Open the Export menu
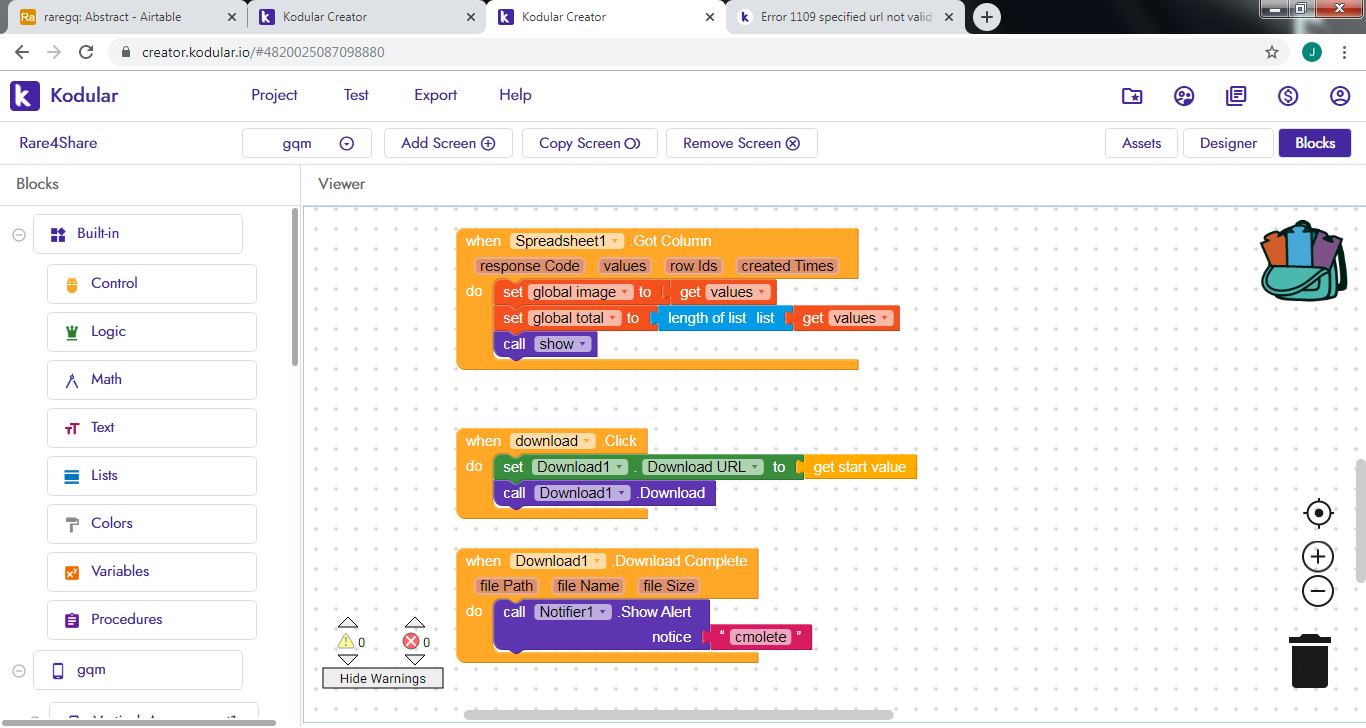Image resolution: width=1366 pixels, height=728 pixels. point(435,95)
